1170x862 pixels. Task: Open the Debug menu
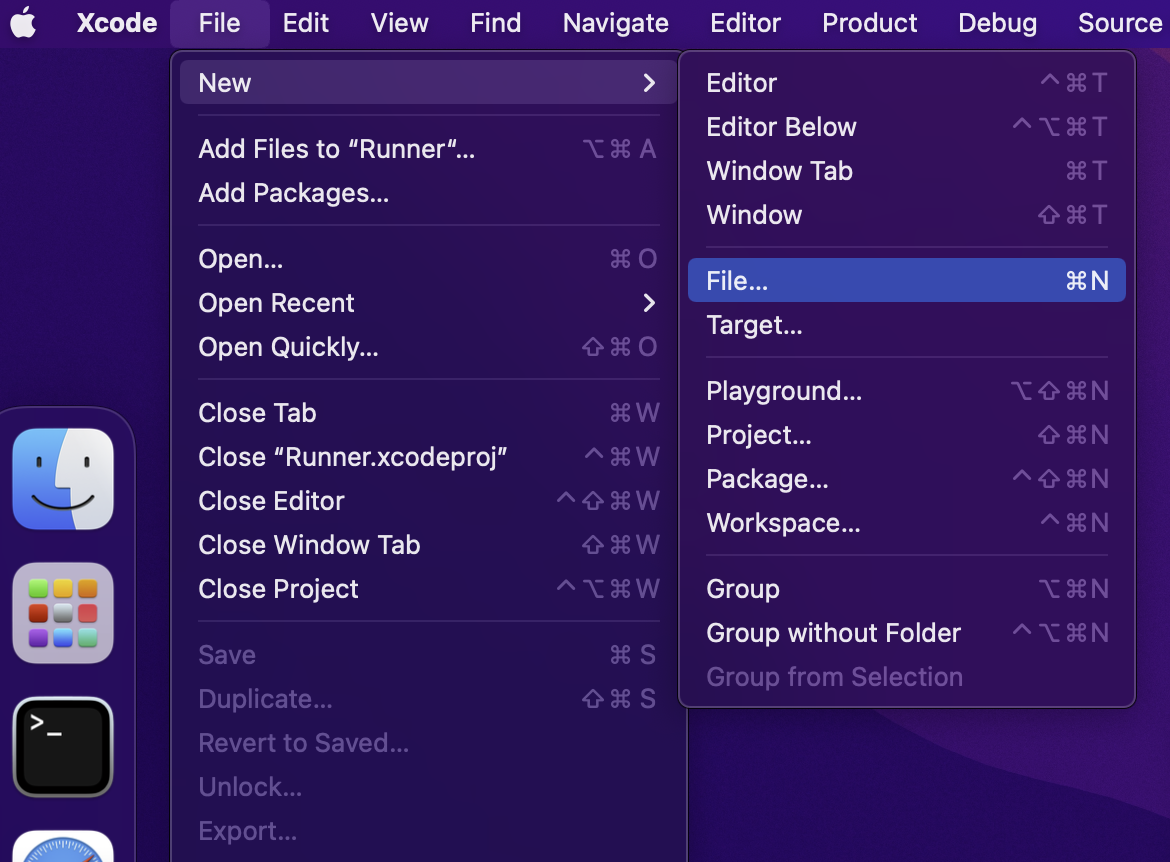[x=998, y=22]
